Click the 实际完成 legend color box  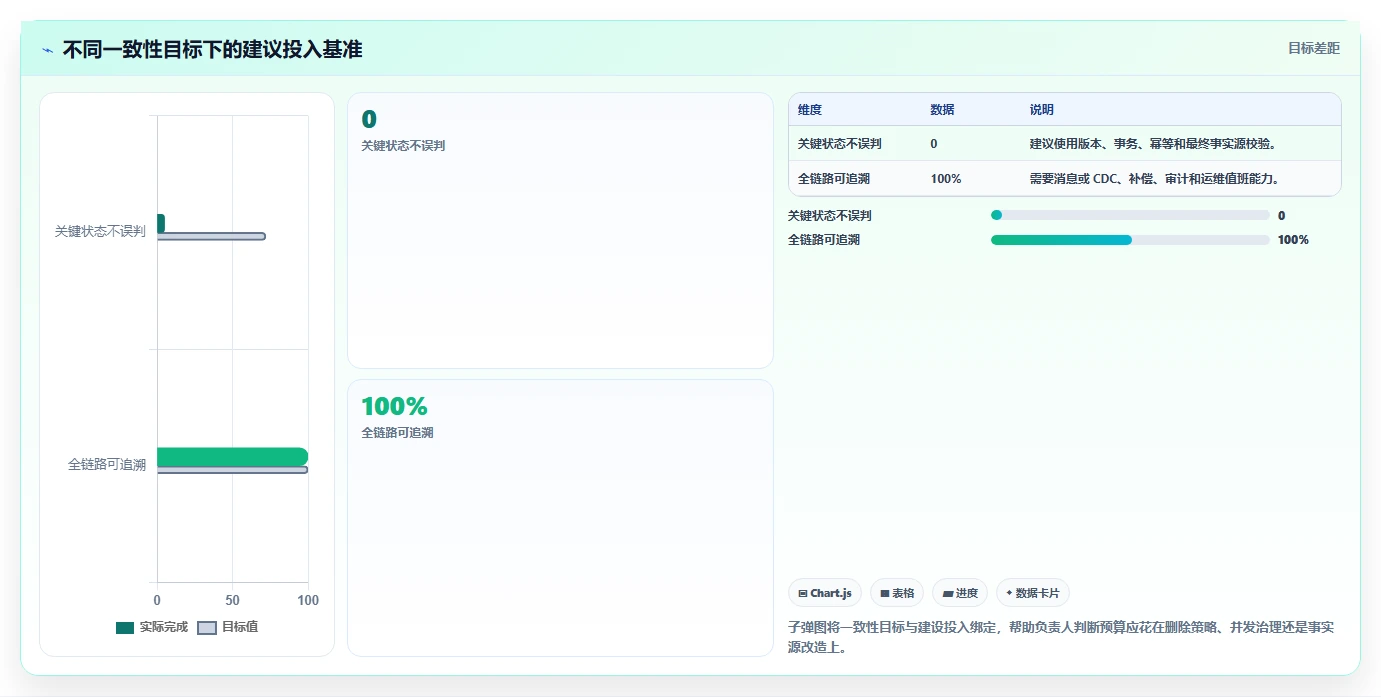125,628
